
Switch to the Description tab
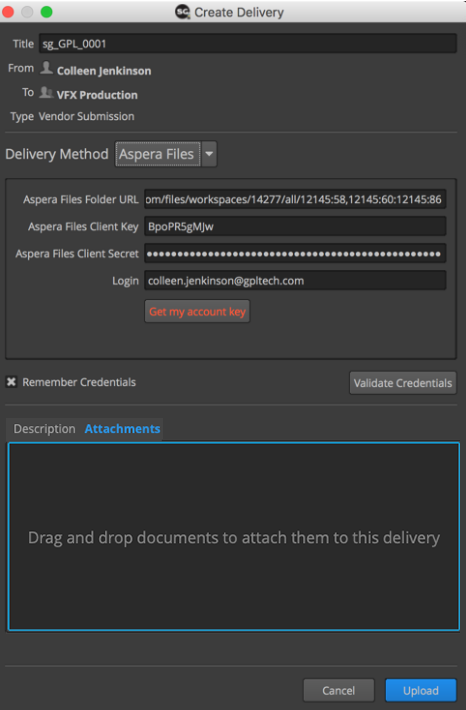tap(44, 429)
